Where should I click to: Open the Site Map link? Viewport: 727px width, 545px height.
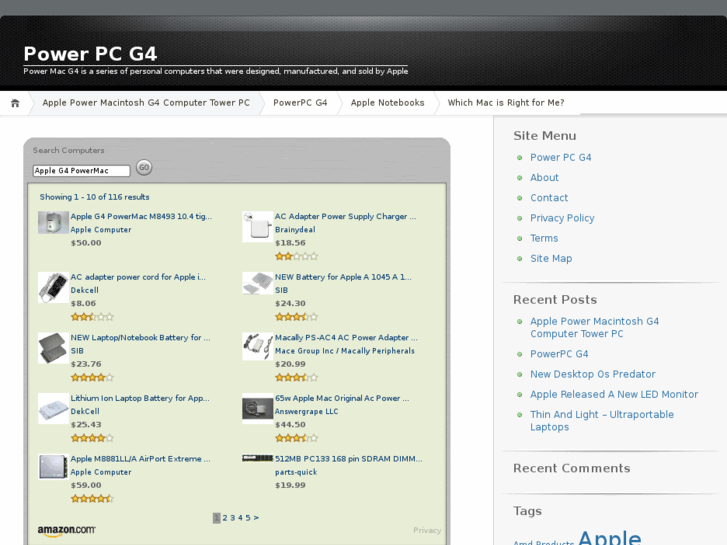(551, 258)
